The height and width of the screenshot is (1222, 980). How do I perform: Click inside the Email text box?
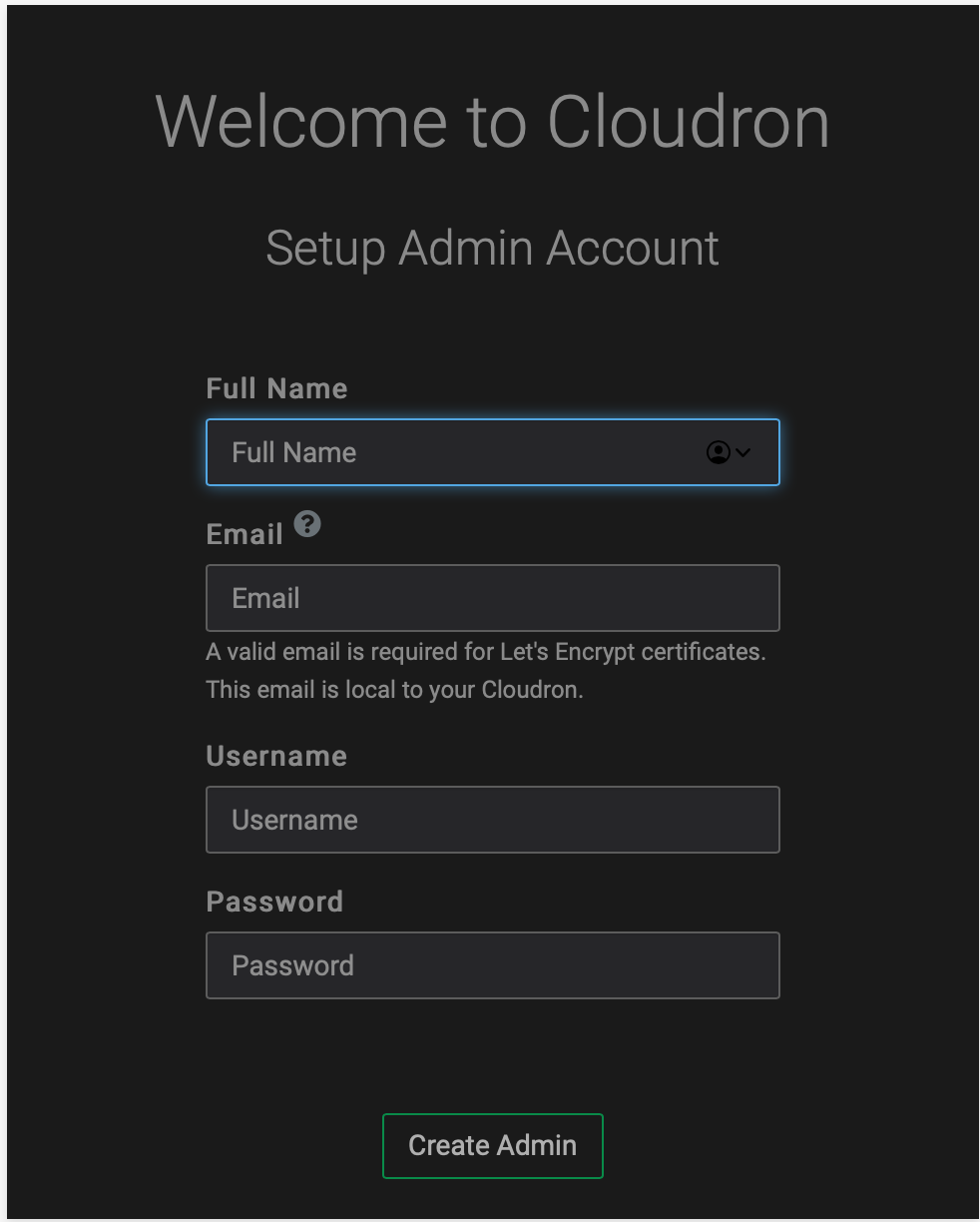tap(492, 598)
